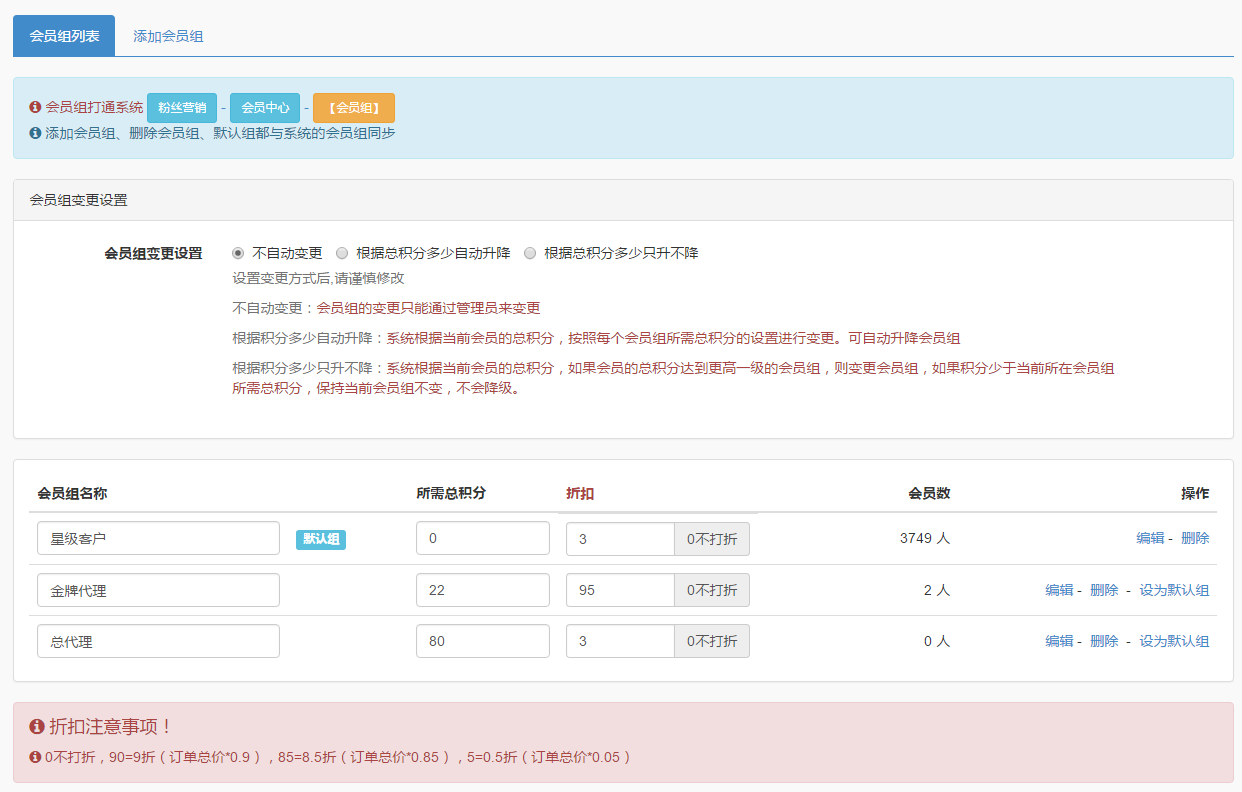Click the 所需总积分 column header
The image size is (1242, 792).
pyautogui.click(x=451, y=493)
